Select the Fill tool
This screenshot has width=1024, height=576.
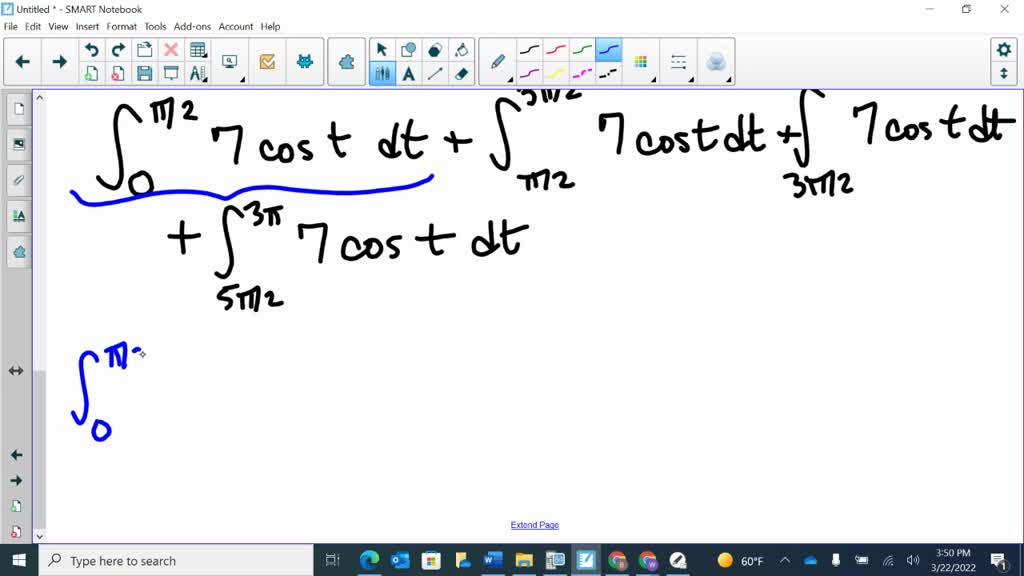(461, 48)
